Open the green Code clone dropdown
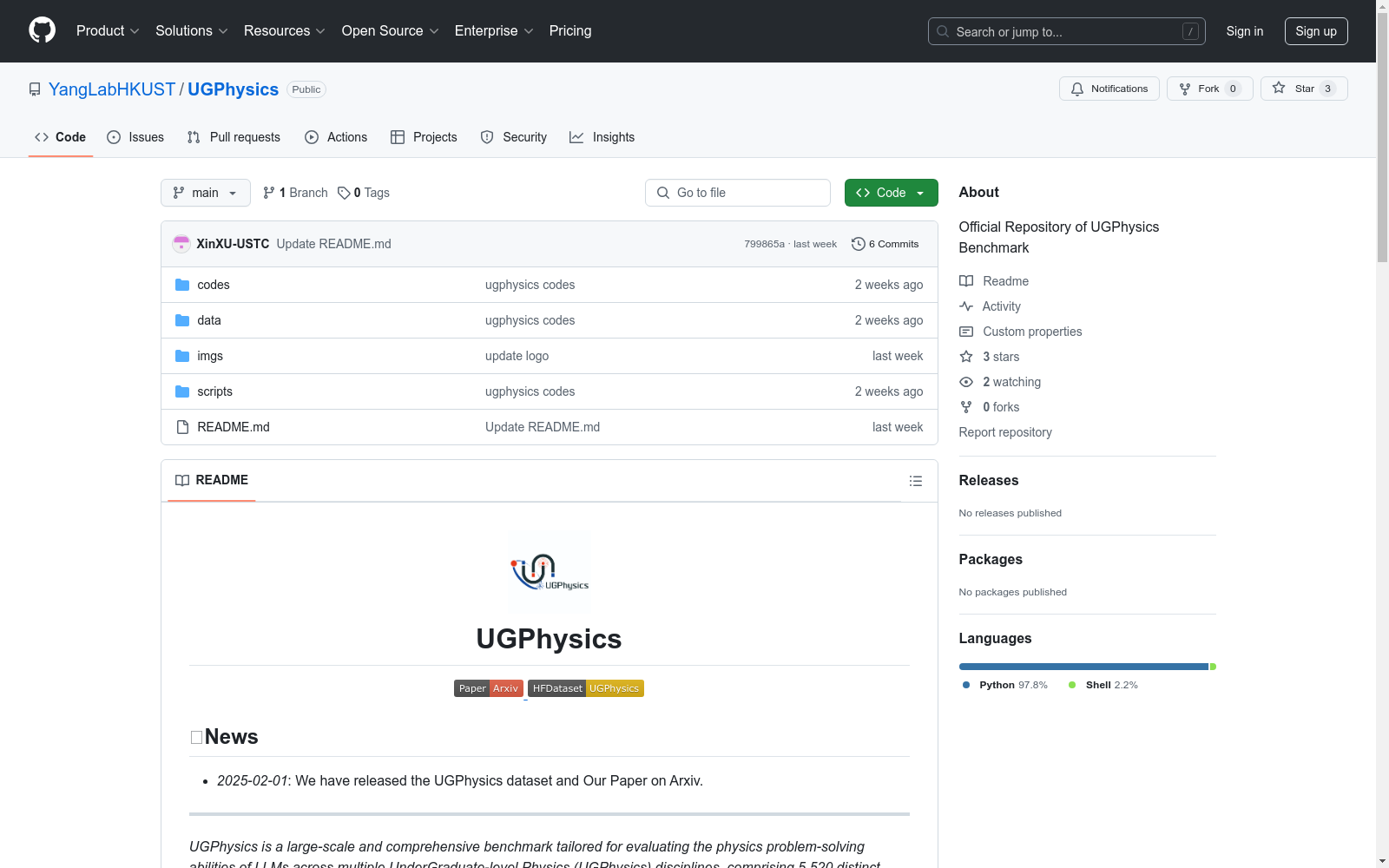The height and width of the screenshot is (868, 1389). [892, 193]
